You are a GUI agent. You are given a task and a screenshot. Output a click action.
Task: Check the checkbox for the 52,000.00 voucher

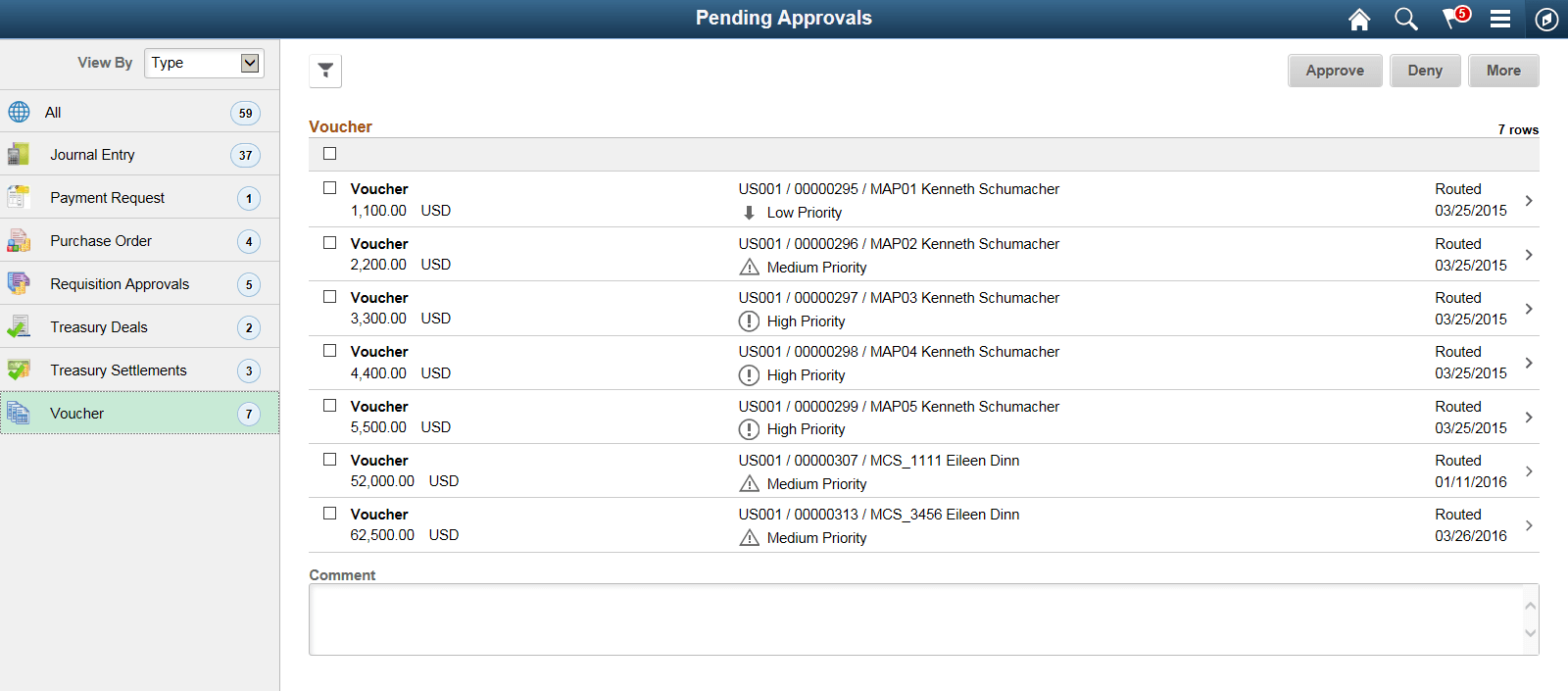coord(330,460)
